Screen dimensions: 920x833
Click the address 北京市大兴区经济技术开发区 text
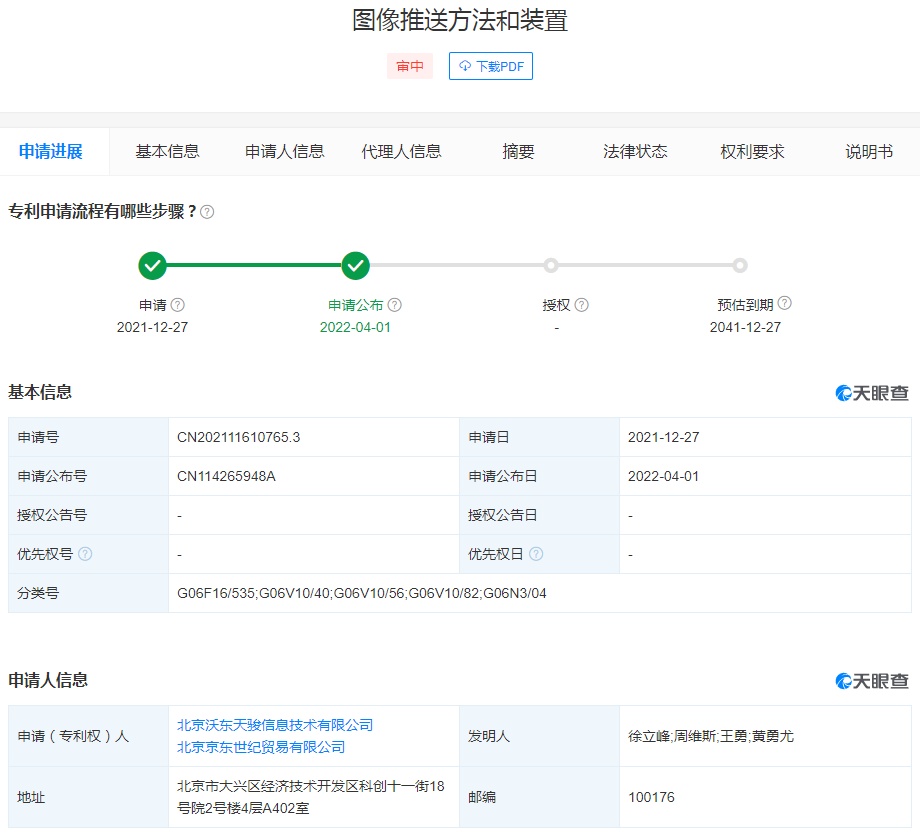click(x=310, y=797)
